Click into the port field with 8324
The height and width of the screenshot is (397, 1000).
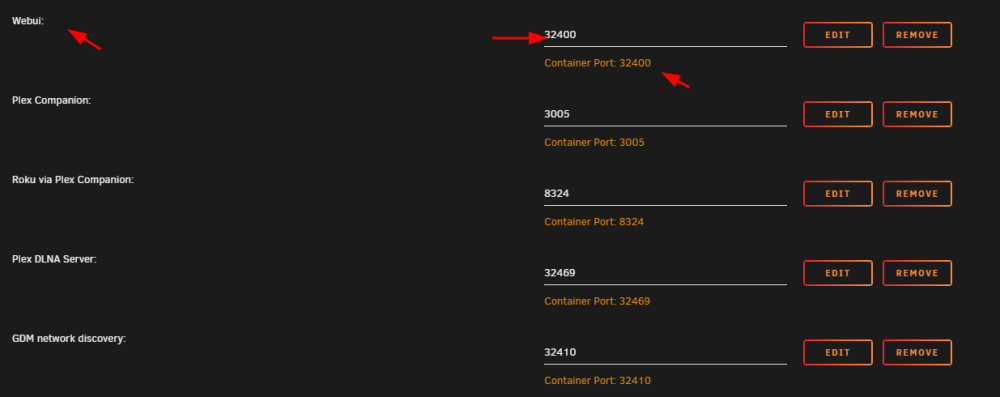[x=665, y=193]
